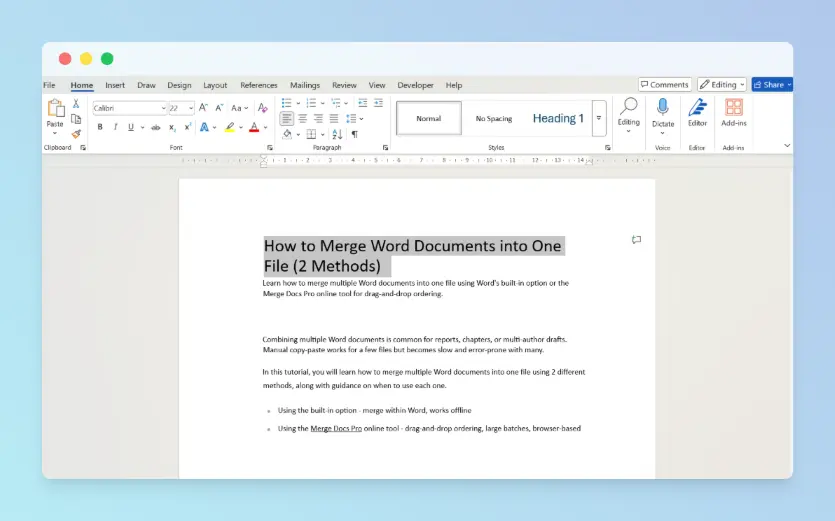The height and width of the screenshot is (521, 835).
Task: Increase paragraph indent
Action: 378,103
